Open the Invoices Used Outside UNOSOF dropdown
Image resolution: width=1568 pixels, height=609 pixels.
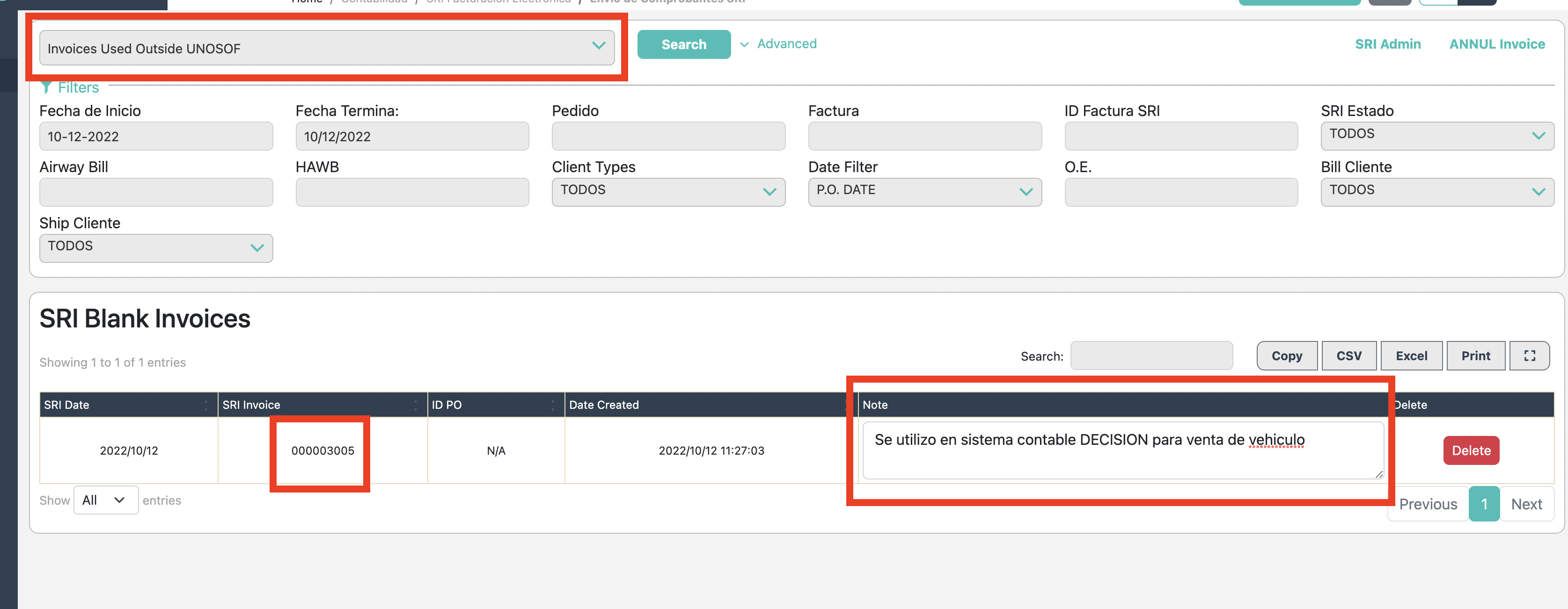326,48
